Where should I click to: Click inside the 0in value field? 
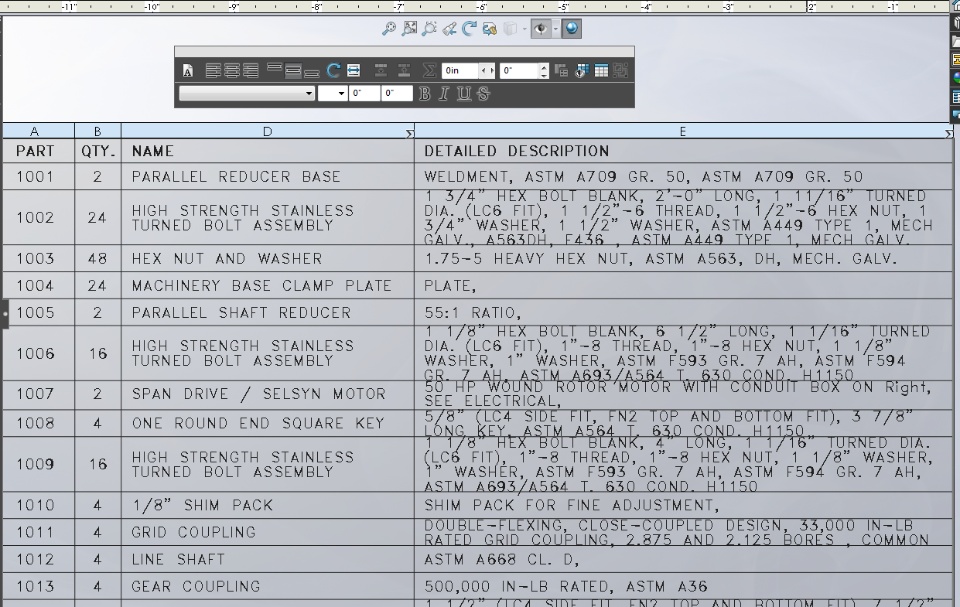460,71
